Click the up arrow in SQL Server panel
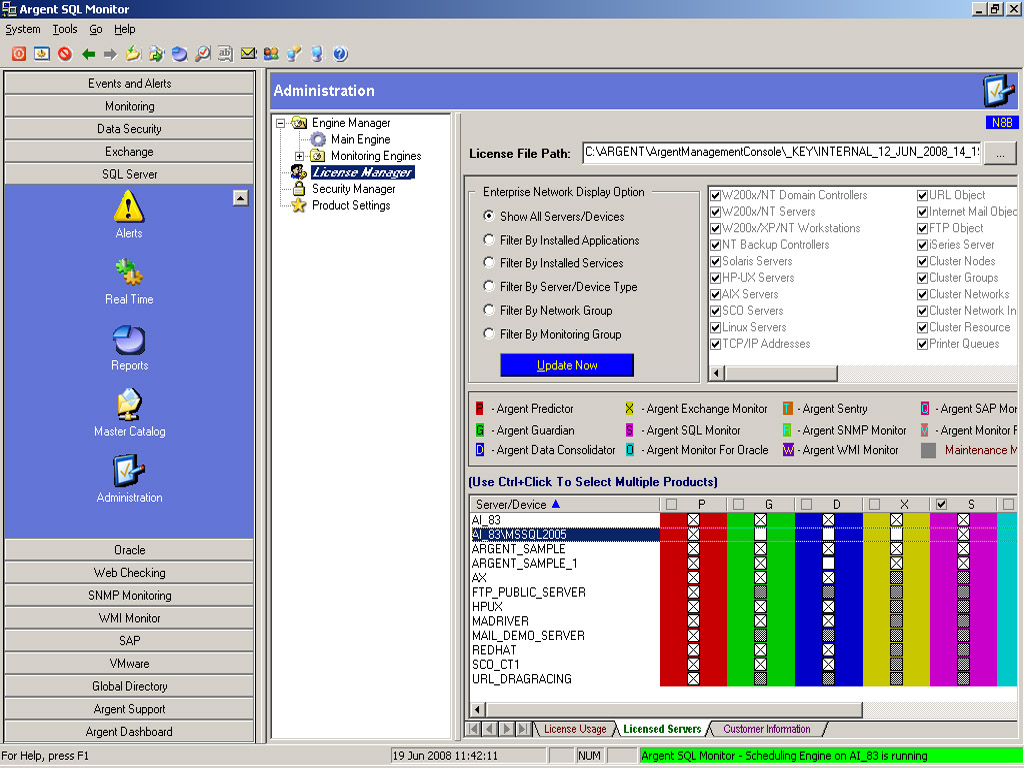Image resolution: width=1024 pixels, height=768 pixels. click(240, 198)
